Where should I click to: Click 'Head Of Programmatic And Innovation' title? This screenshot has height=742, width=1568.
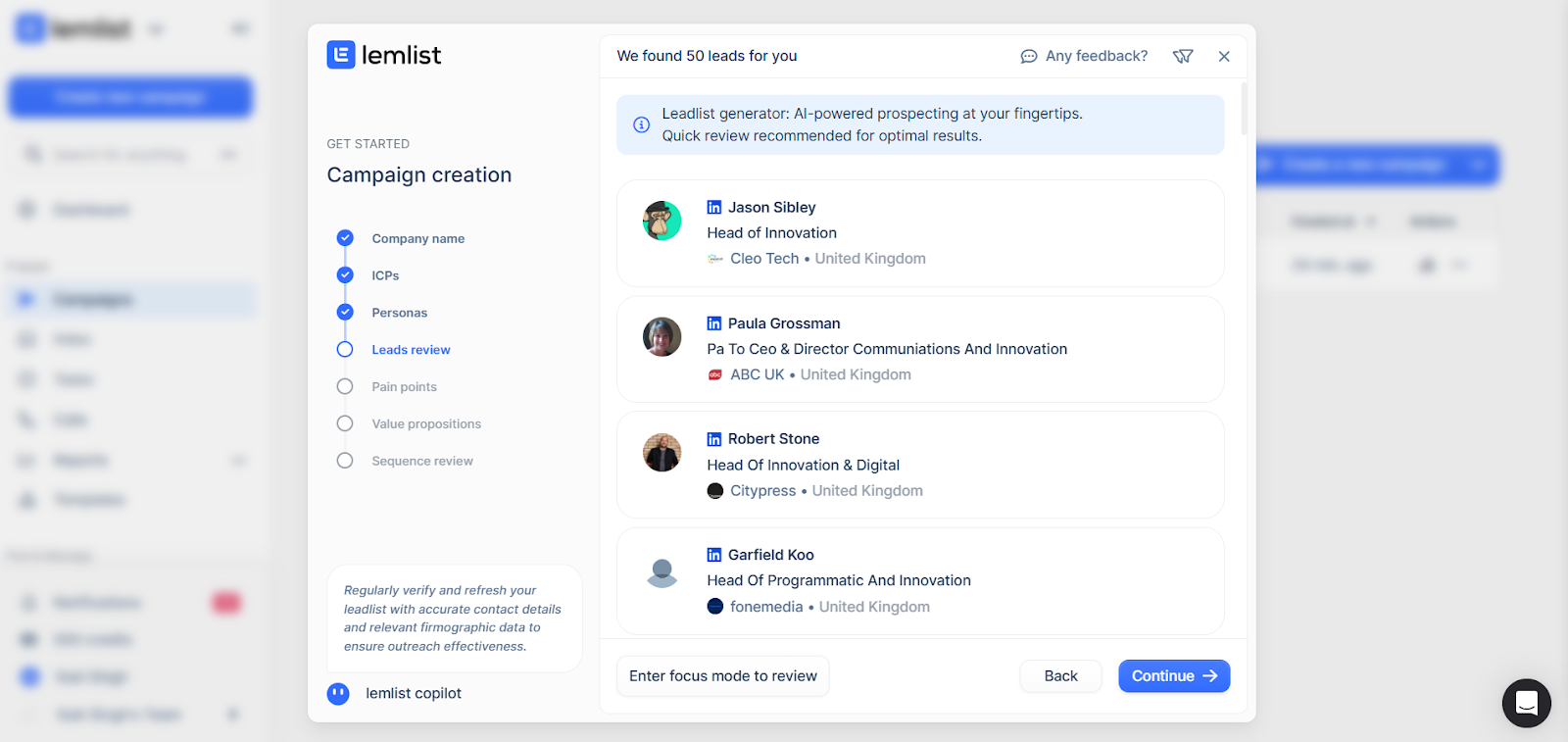pyautogui.click(x=839, y=581)
